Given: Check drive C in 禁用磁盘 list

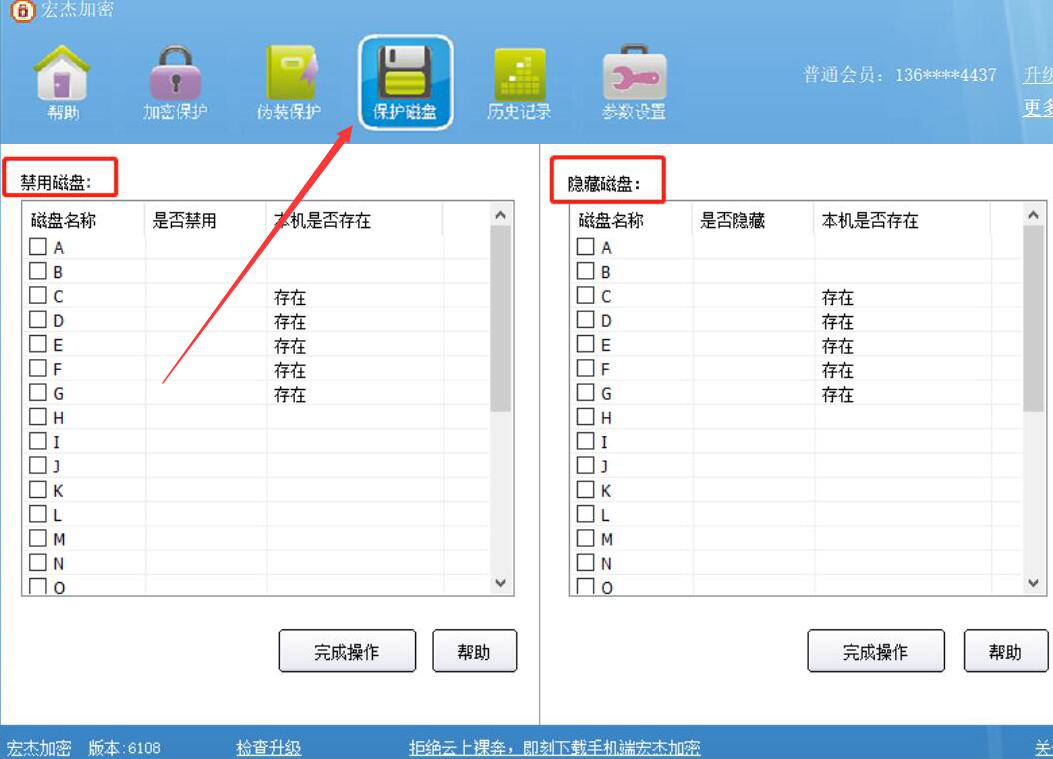Looking at the screenshot, I should click(38, 296).
